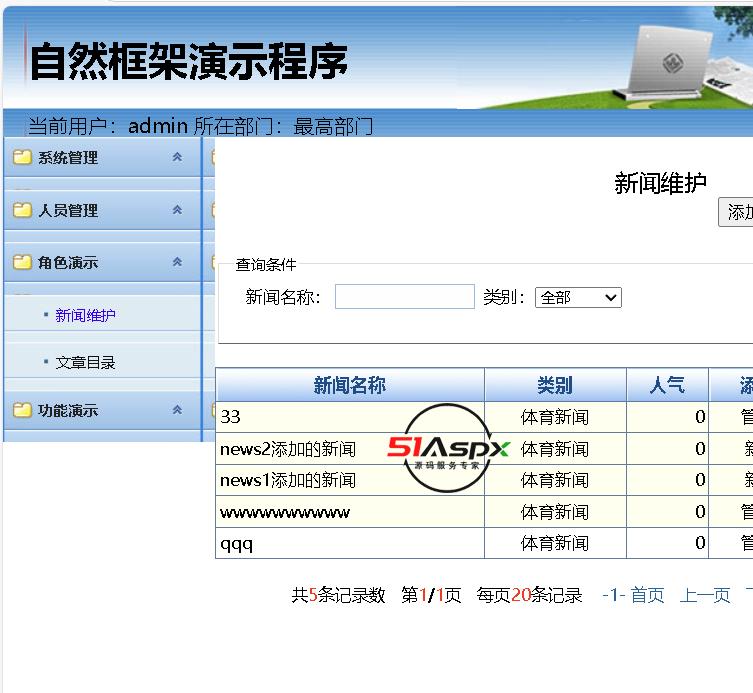Sort by the 人气 column header
753x693 pixels.
coord(666,385)
